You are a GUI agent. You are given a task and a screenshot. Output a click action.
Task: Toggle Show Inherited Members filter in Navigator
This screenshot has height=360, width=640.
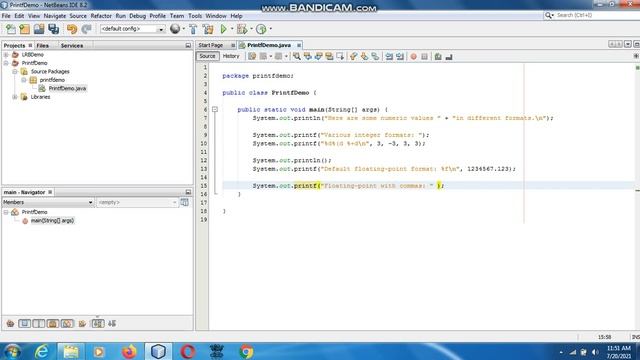[10, 323]
